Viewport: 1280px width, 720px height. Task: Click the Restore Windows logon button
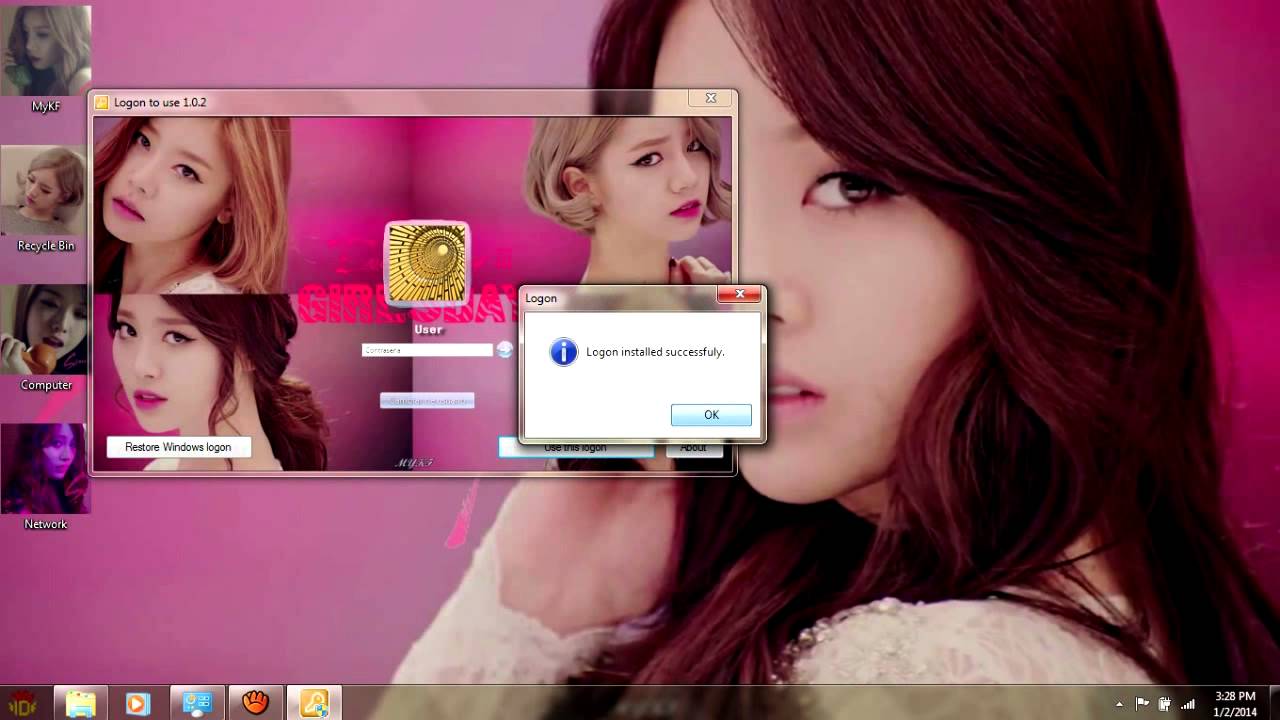(x=178, y=447)
